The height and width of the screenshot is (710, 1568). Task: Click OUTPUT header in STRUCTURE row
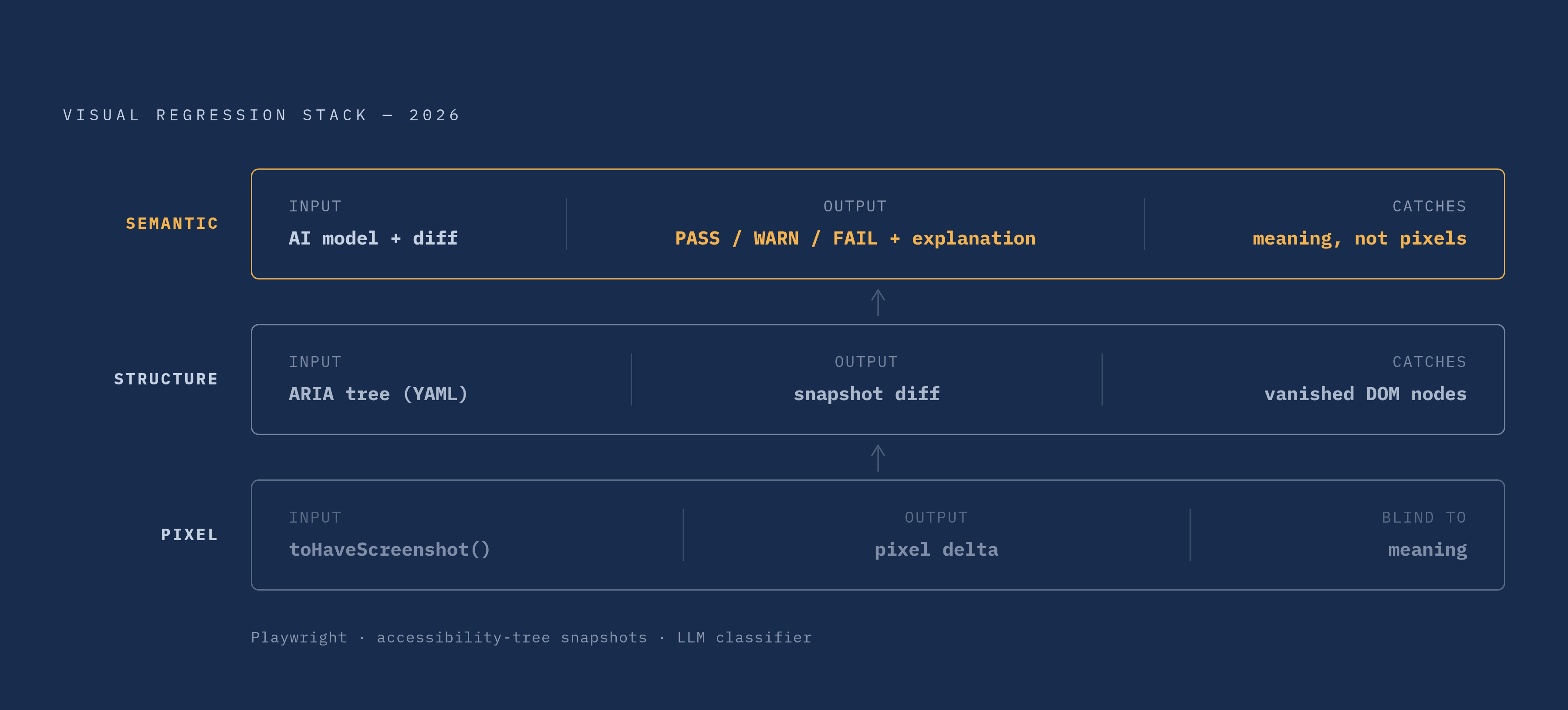coord(866,362)
